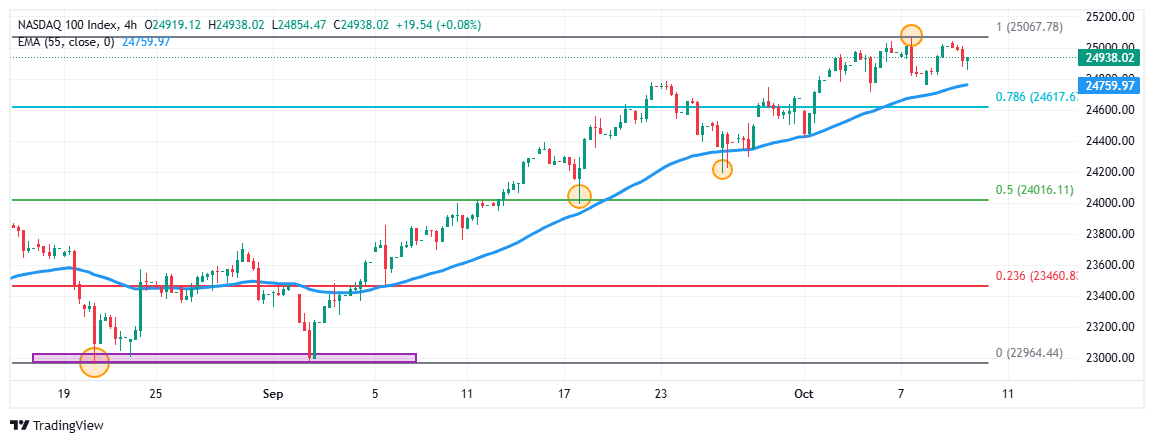Click the 0.786 (24617.67) Fibonacci label
1154x443 pixels.
point(1037,97)
